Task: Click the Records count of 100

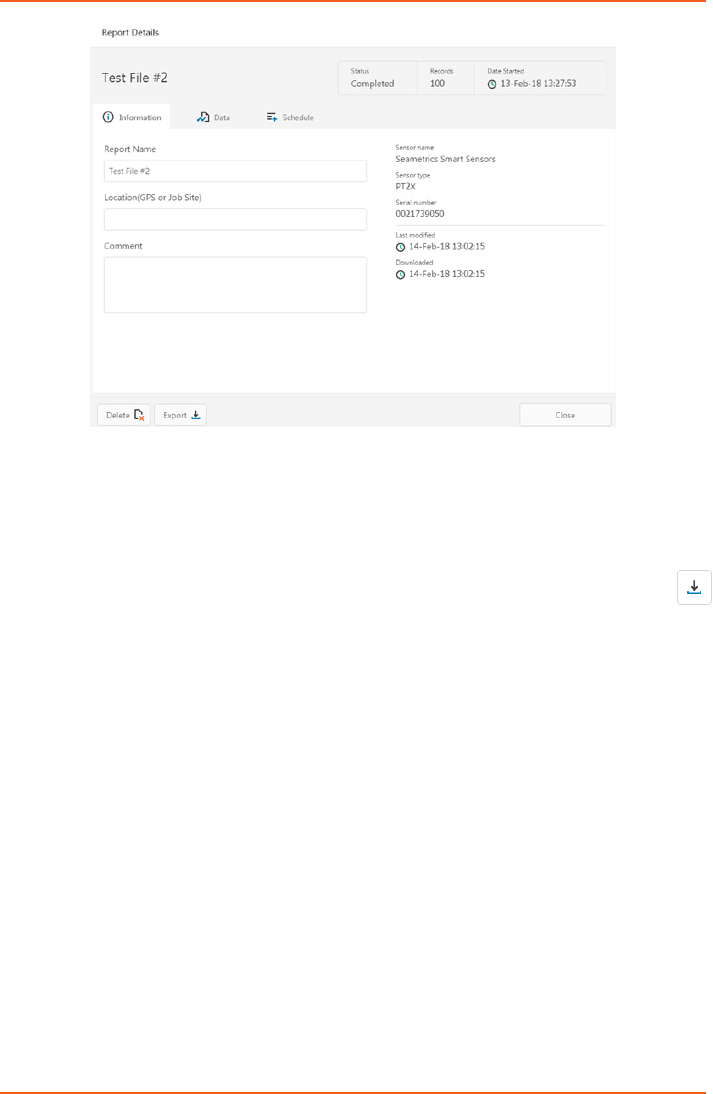Action: click(x=437, y=84)
